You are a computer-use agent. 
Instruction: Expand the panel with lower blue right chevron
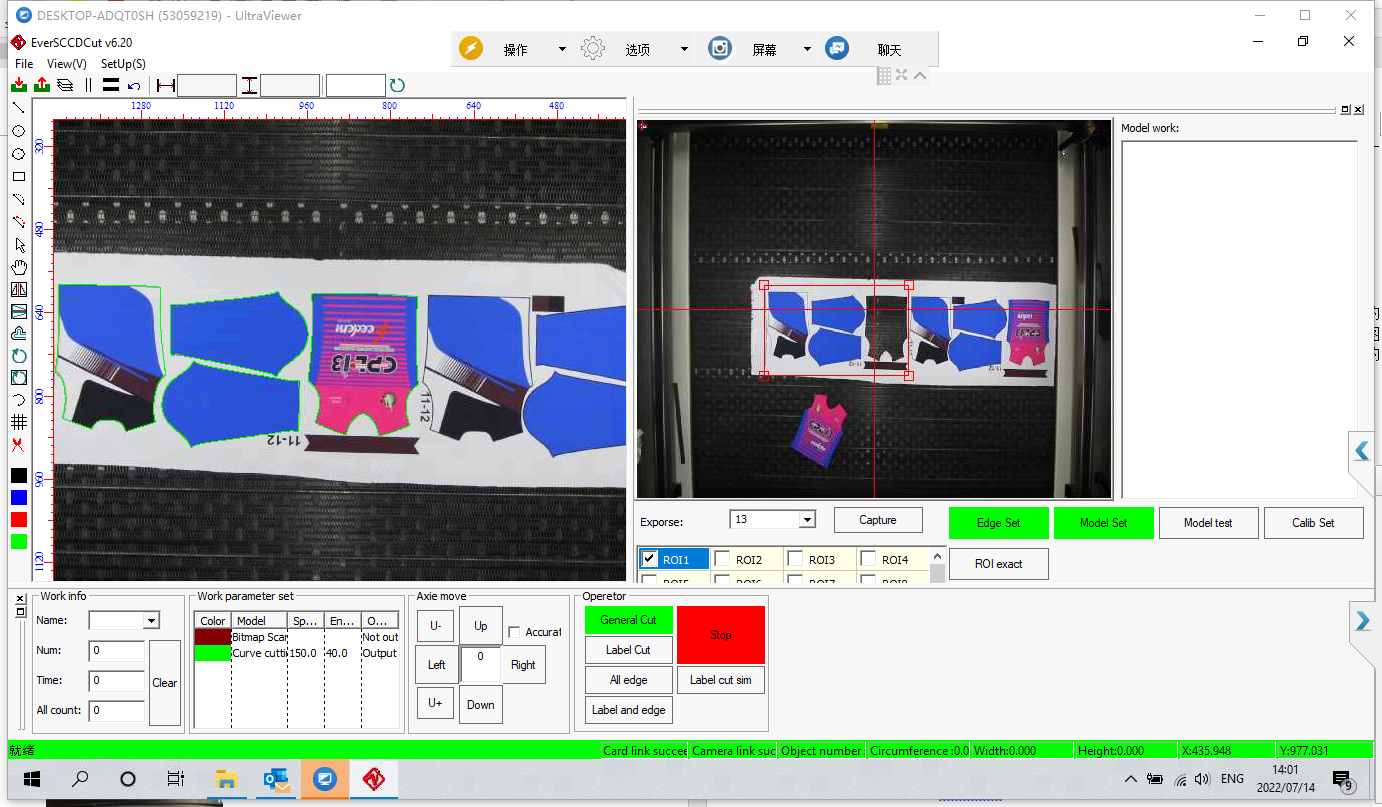point(1362,621)
